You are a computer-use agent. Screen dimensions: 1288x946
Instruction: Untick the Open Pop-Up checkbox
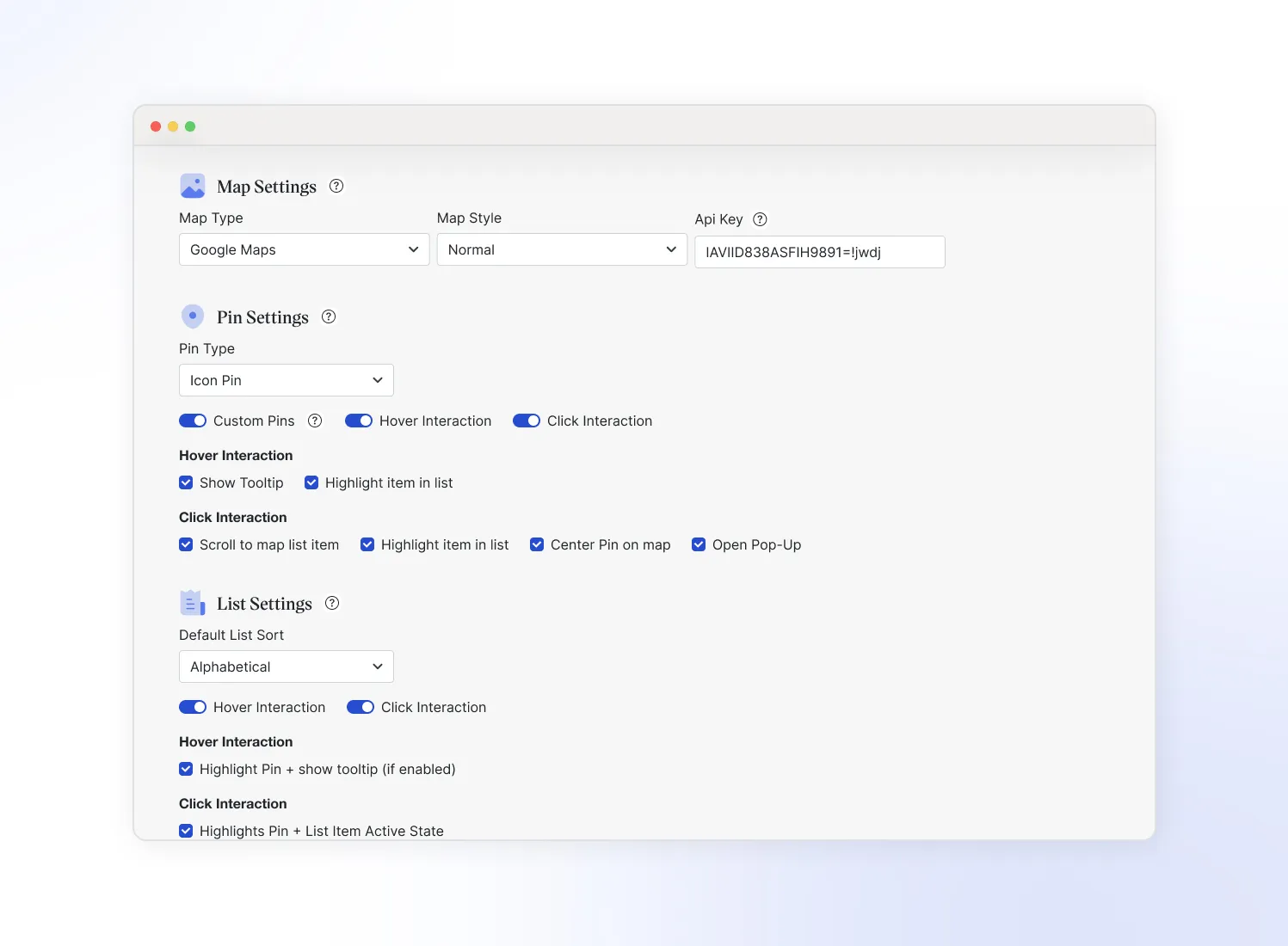699,544
